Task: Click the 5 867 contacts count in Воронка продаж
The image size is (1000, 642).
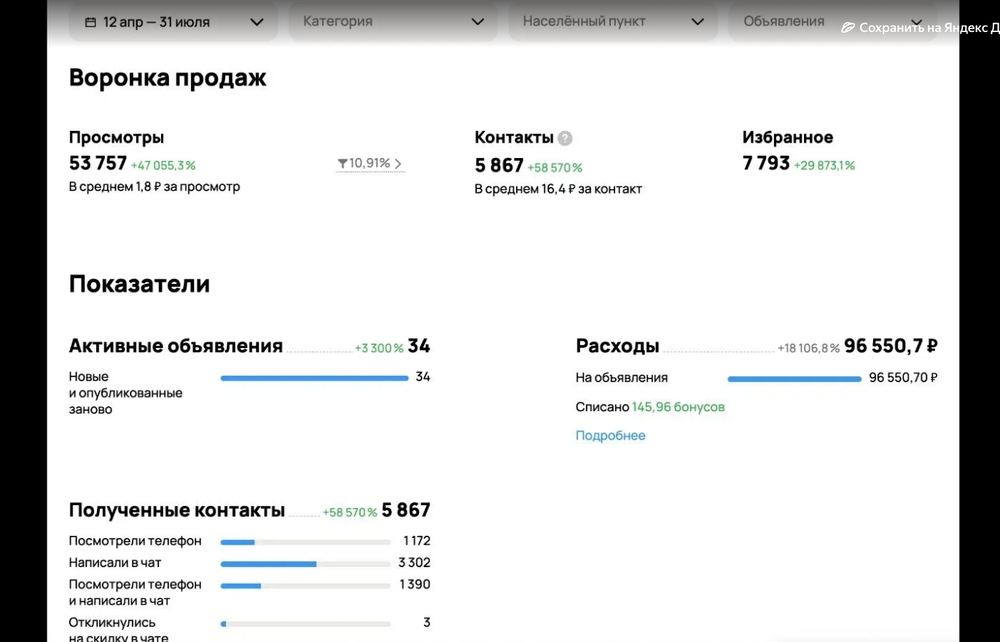Action: [x=499, y=166]
